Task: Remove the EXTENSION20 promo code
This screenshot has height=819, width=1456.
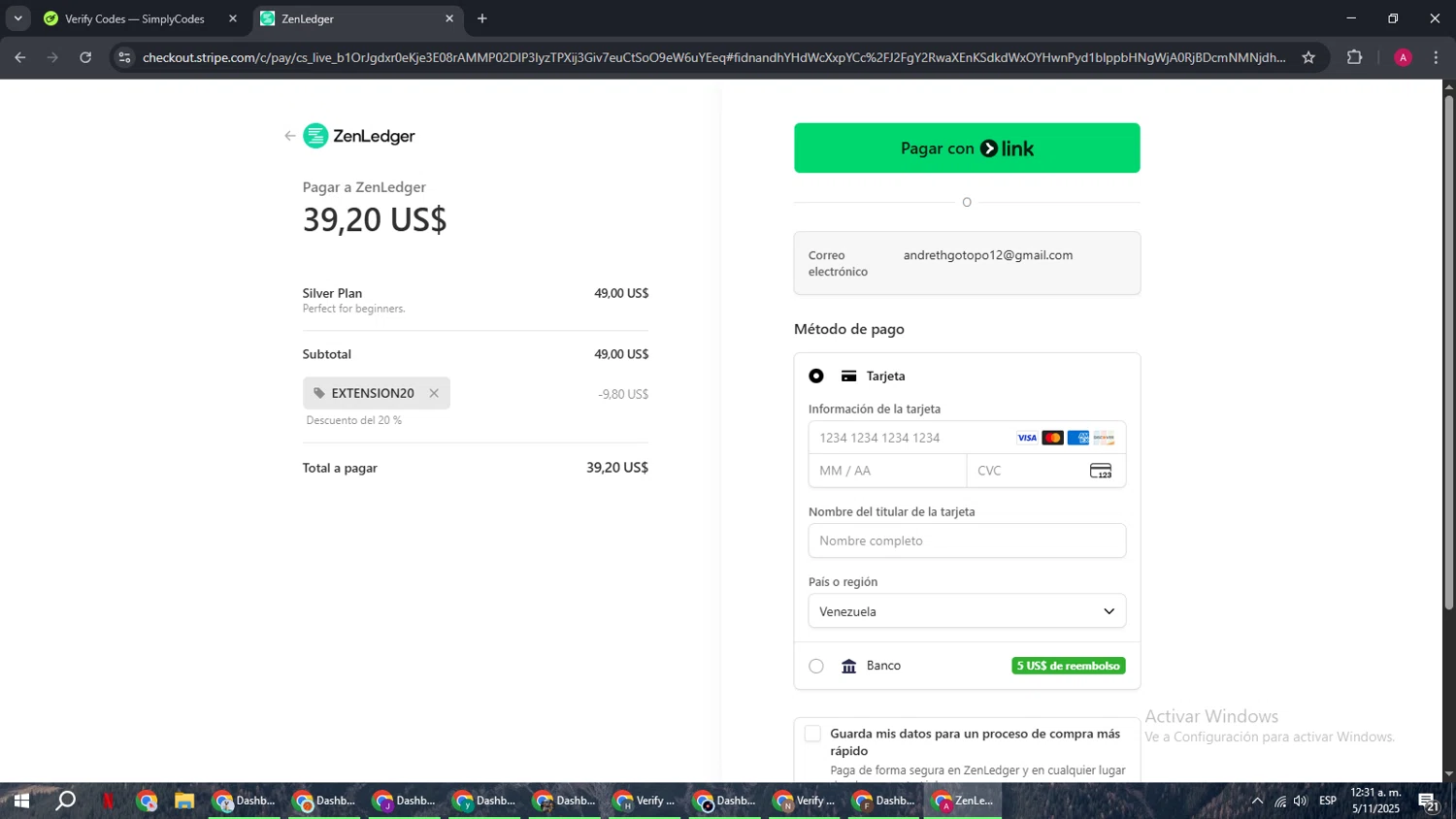Action: coord(434,393)
